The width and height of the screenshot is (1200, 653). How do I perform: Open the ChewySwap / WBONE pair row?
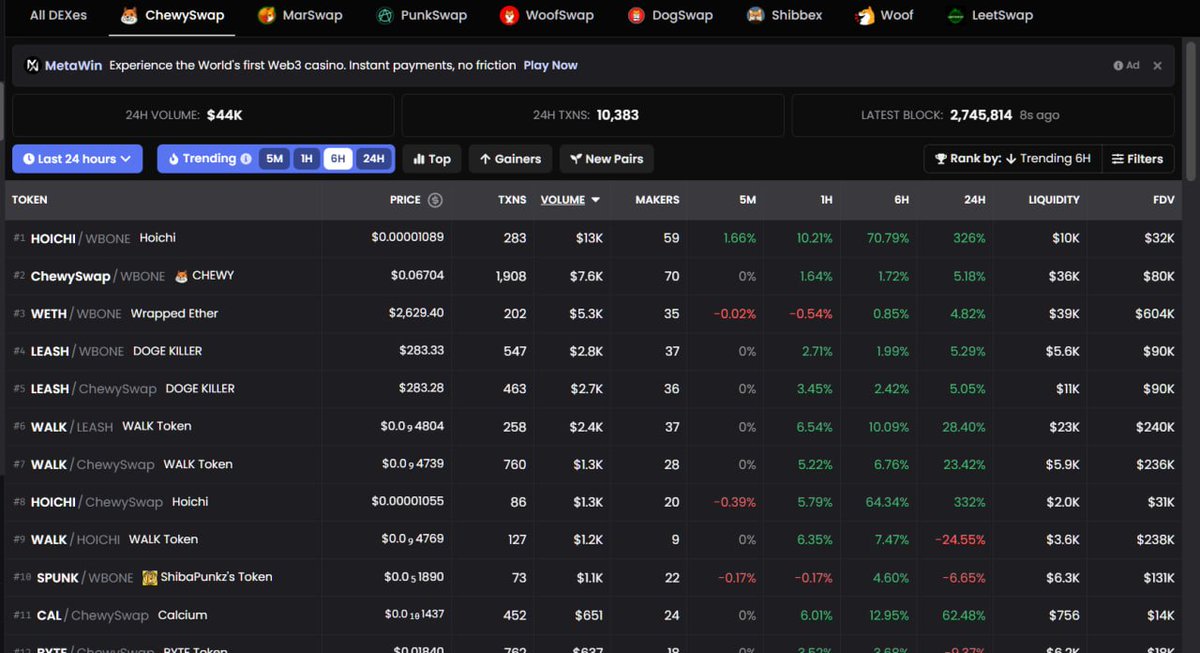596,276
